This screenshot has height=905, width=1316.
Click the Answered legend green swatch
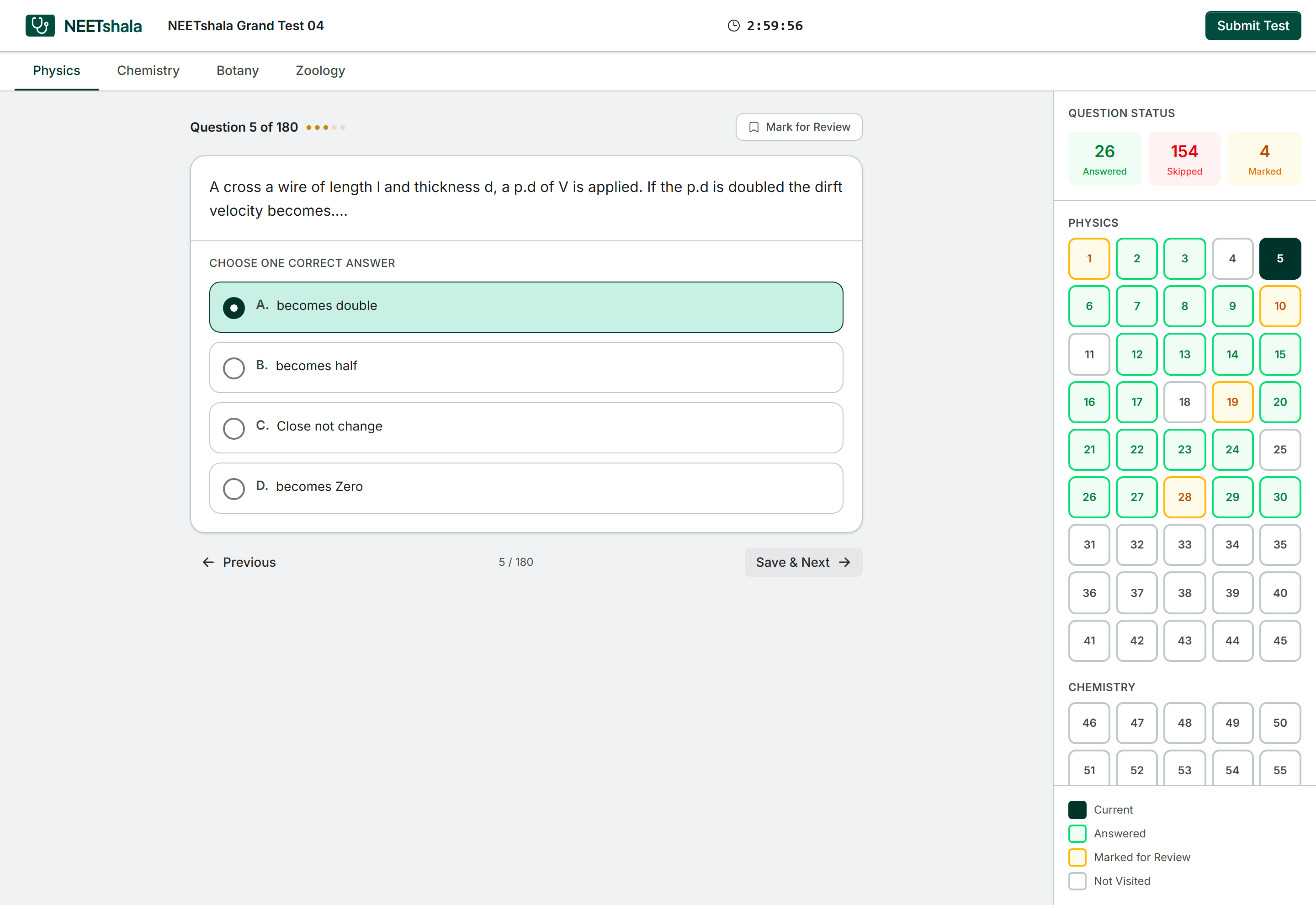[x=1077, y=834]
